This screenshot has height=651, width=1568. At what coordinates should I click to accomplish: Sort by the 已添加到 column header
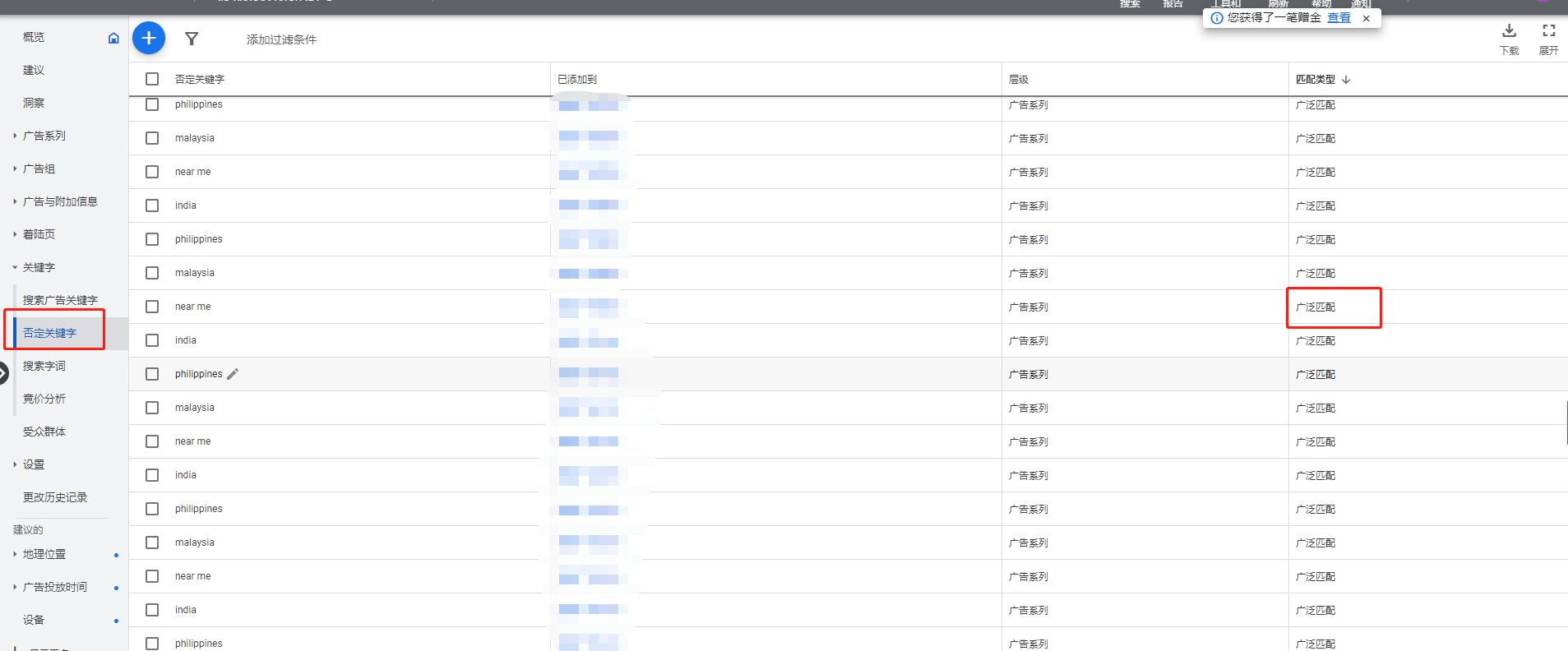pyautogui.click(x=577, y=80)
